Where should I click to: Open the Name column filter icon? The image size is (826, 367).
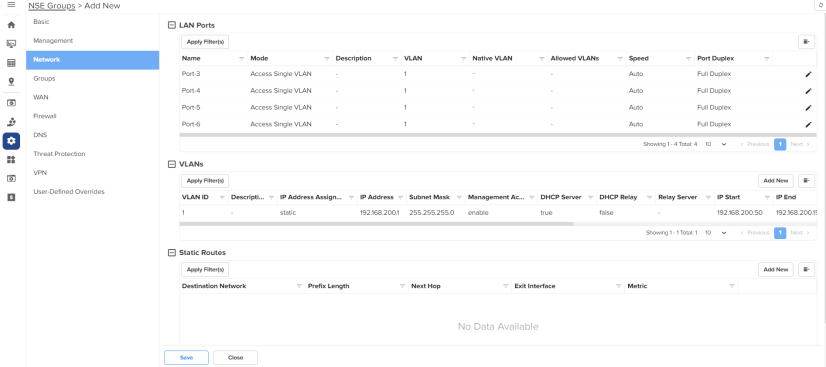click(242, 58)
